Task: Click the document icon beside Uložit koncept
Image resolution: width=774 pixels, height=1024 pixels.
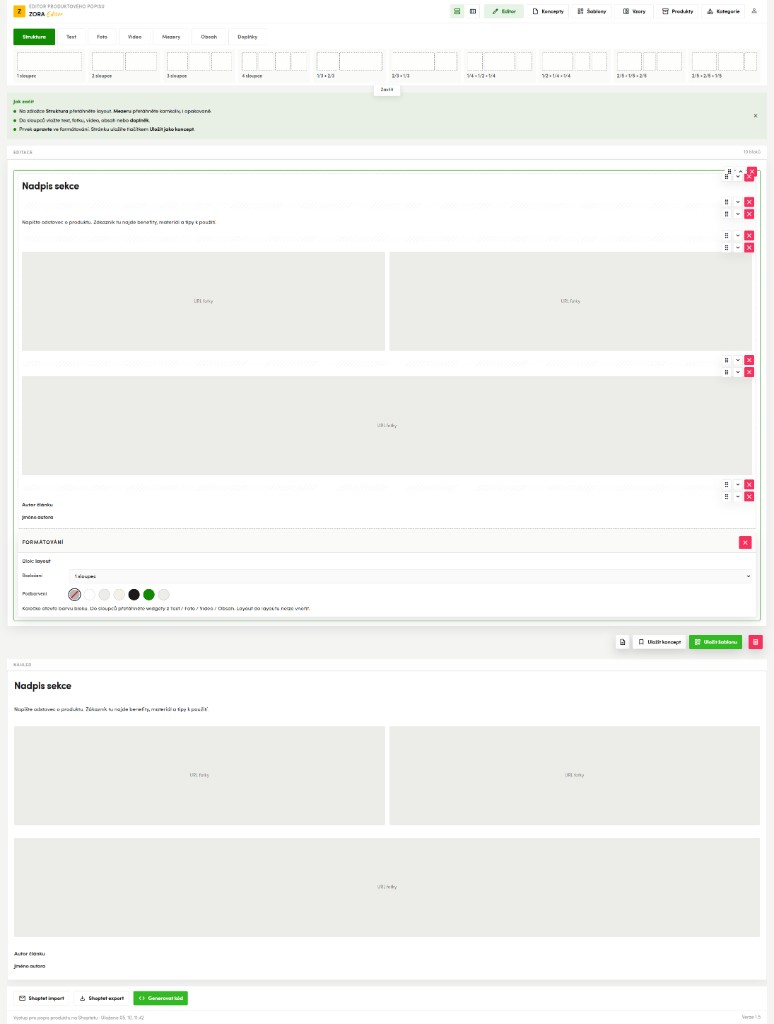Action: click(622, 642)
